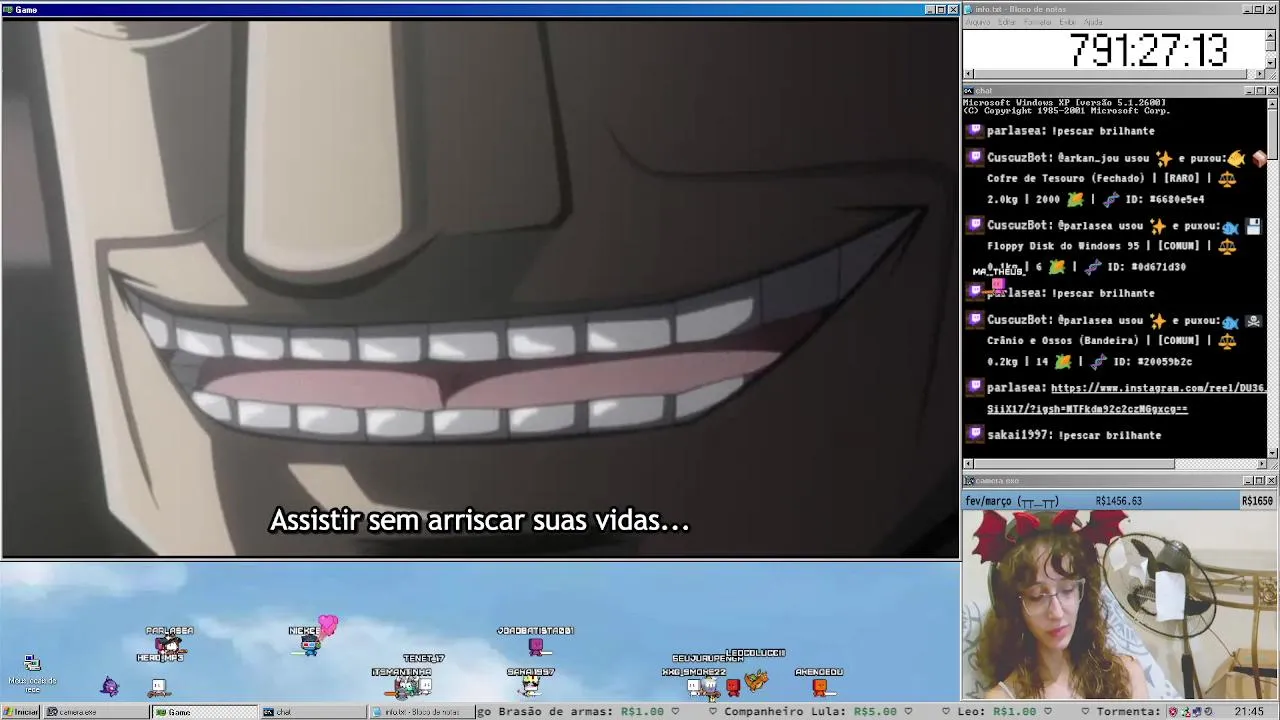Click the 791:27:13 timer text

point(1148,50)
